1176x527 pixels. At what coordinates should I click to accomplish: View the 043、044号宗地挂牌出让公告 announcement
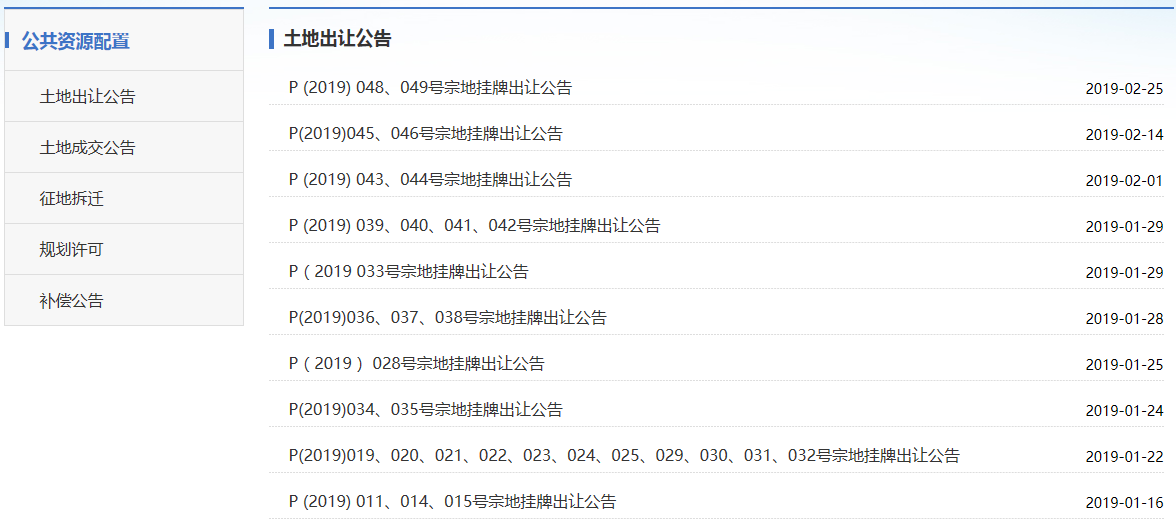point(430,180)
